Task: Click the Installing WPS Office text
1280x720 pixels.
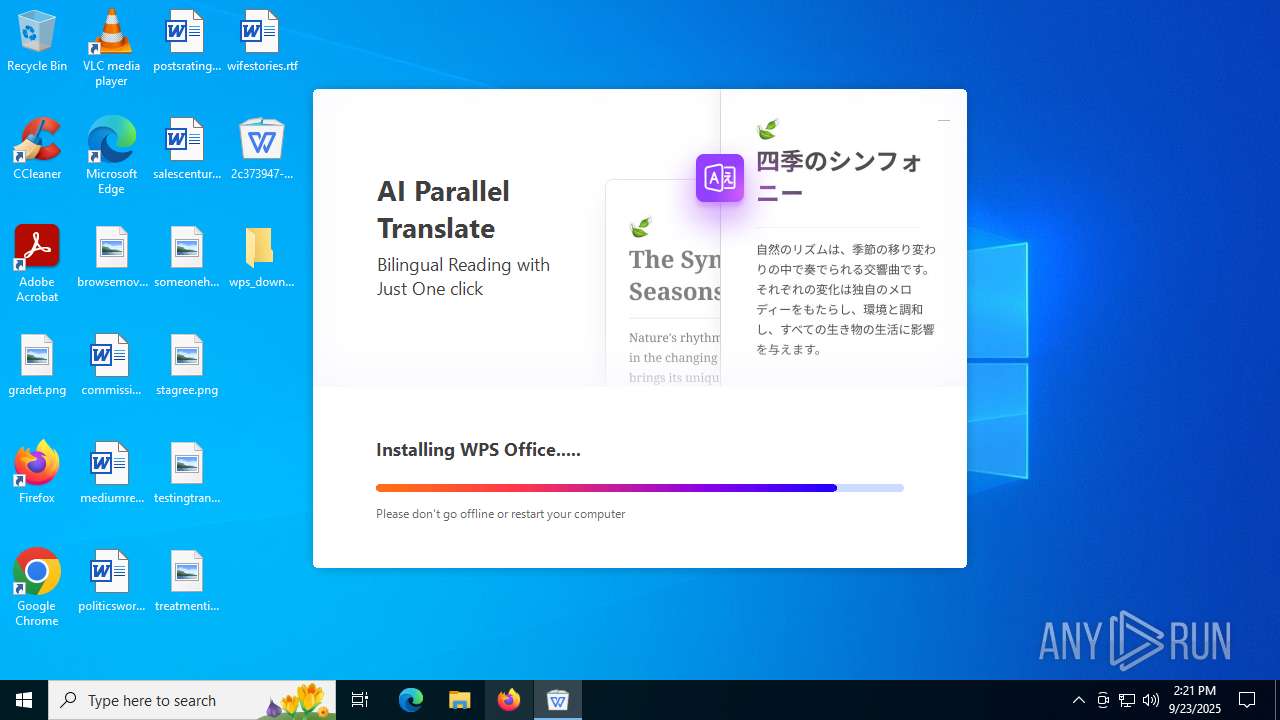Action: pos(478,450)
